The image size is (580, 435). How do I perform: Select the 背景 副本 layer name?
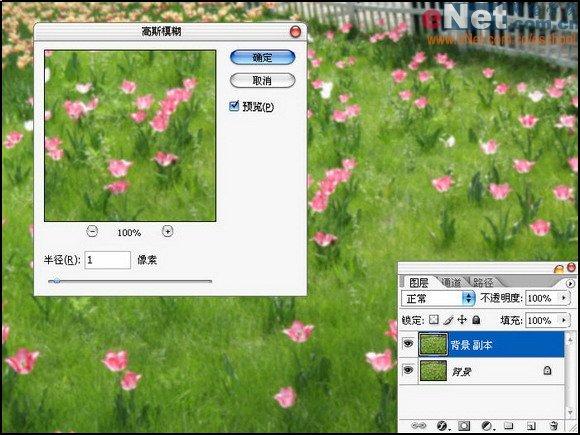point(471,345)
